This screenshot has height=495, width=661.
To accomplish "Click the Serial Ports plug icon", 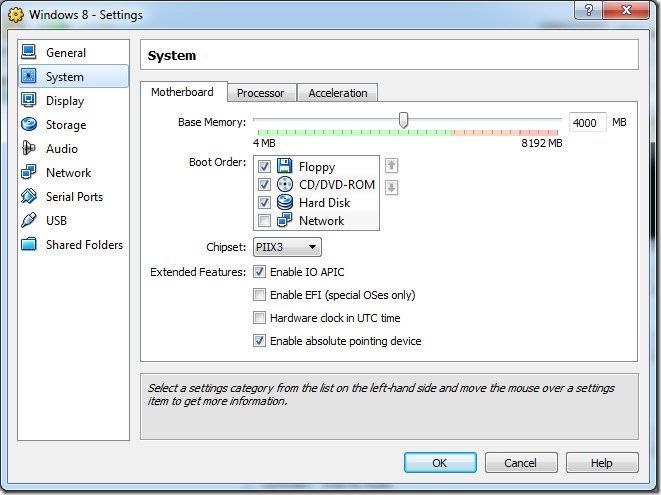I will click(29, 196).
